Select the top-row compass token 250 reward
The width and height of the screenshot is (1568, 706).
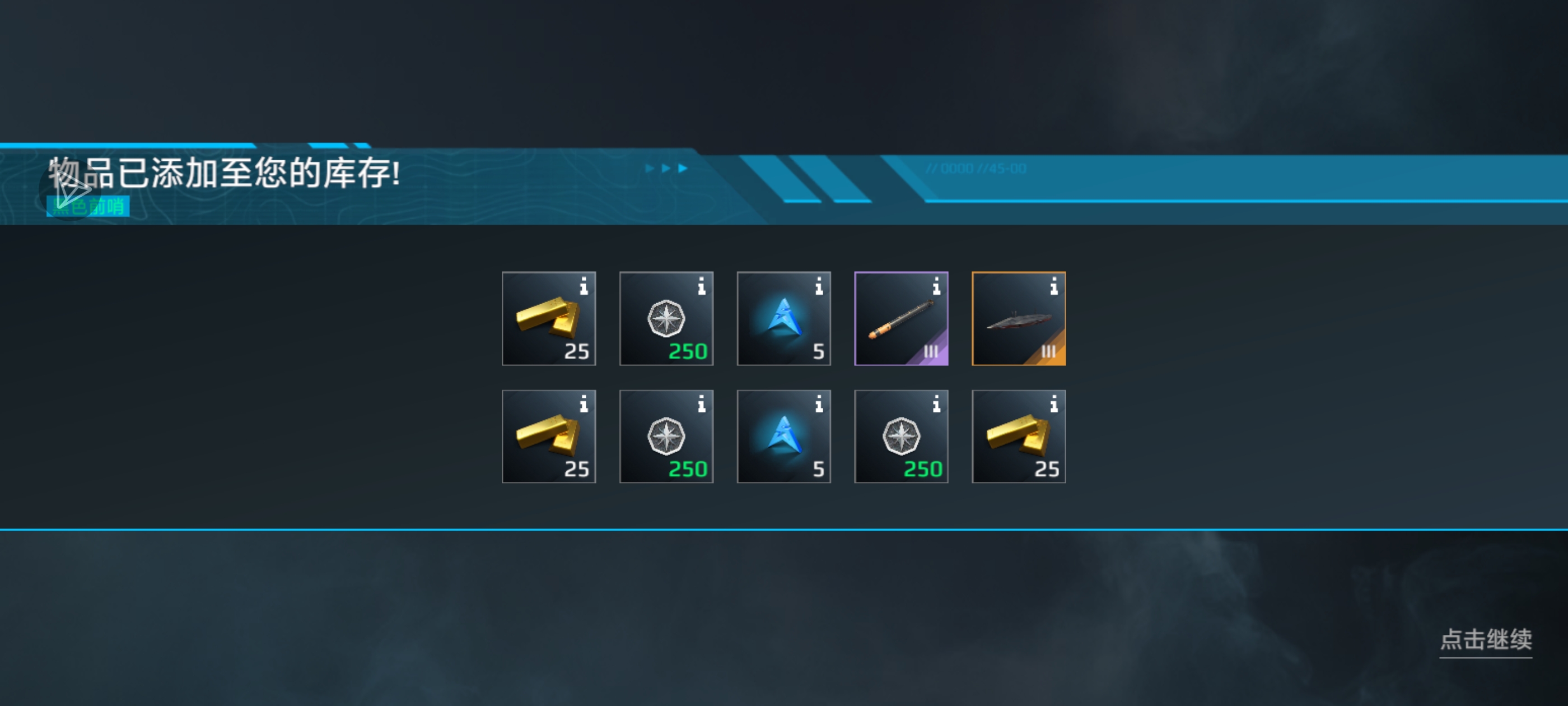click(x=666, y=319)
